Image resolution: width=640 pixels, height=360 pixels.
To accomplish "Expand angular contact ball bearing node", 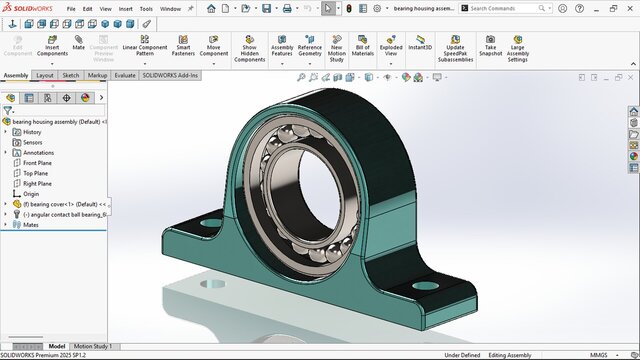I will pyautogui.click(x=6, y=214).
